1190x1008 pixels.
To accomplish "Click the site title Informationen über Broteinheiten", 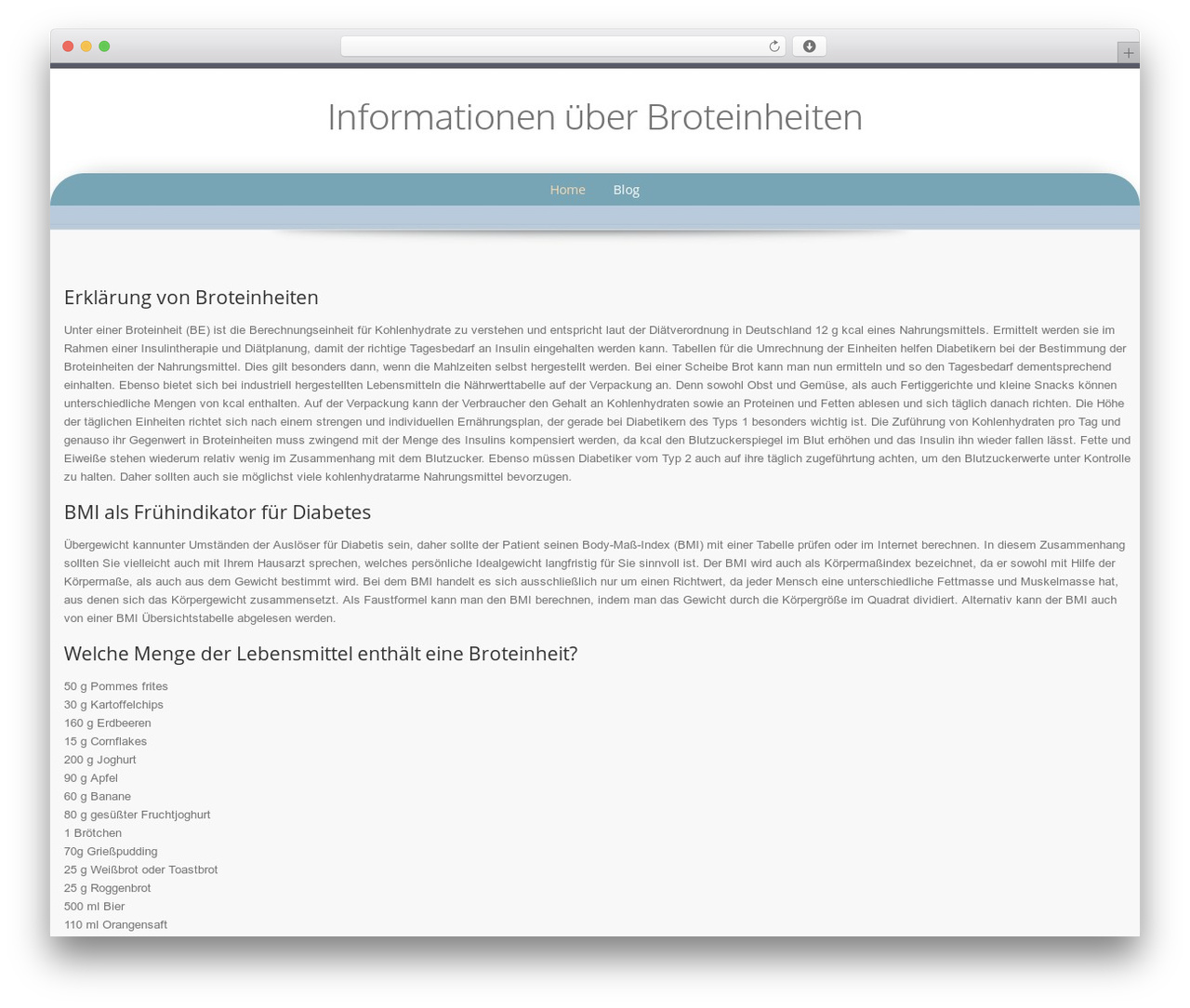I will coord(595,117).
